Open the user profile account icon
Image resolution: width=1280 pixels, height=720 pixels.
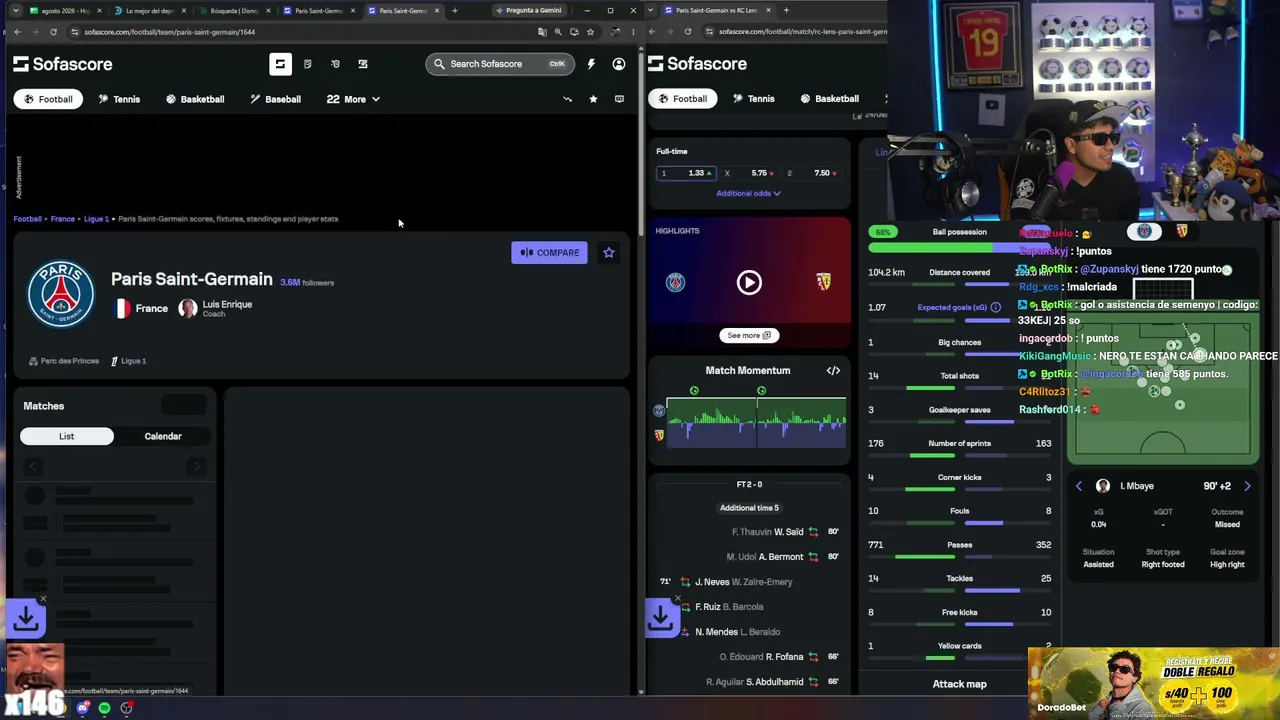tap(619, 64)
